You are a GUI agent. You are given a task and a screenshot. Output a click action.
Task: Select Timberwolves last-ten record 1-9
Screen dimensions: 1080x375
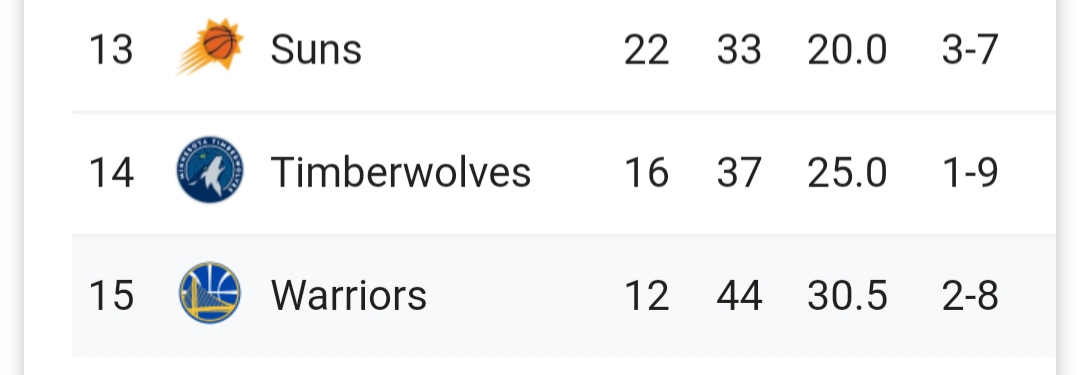(x=970, y=172)
